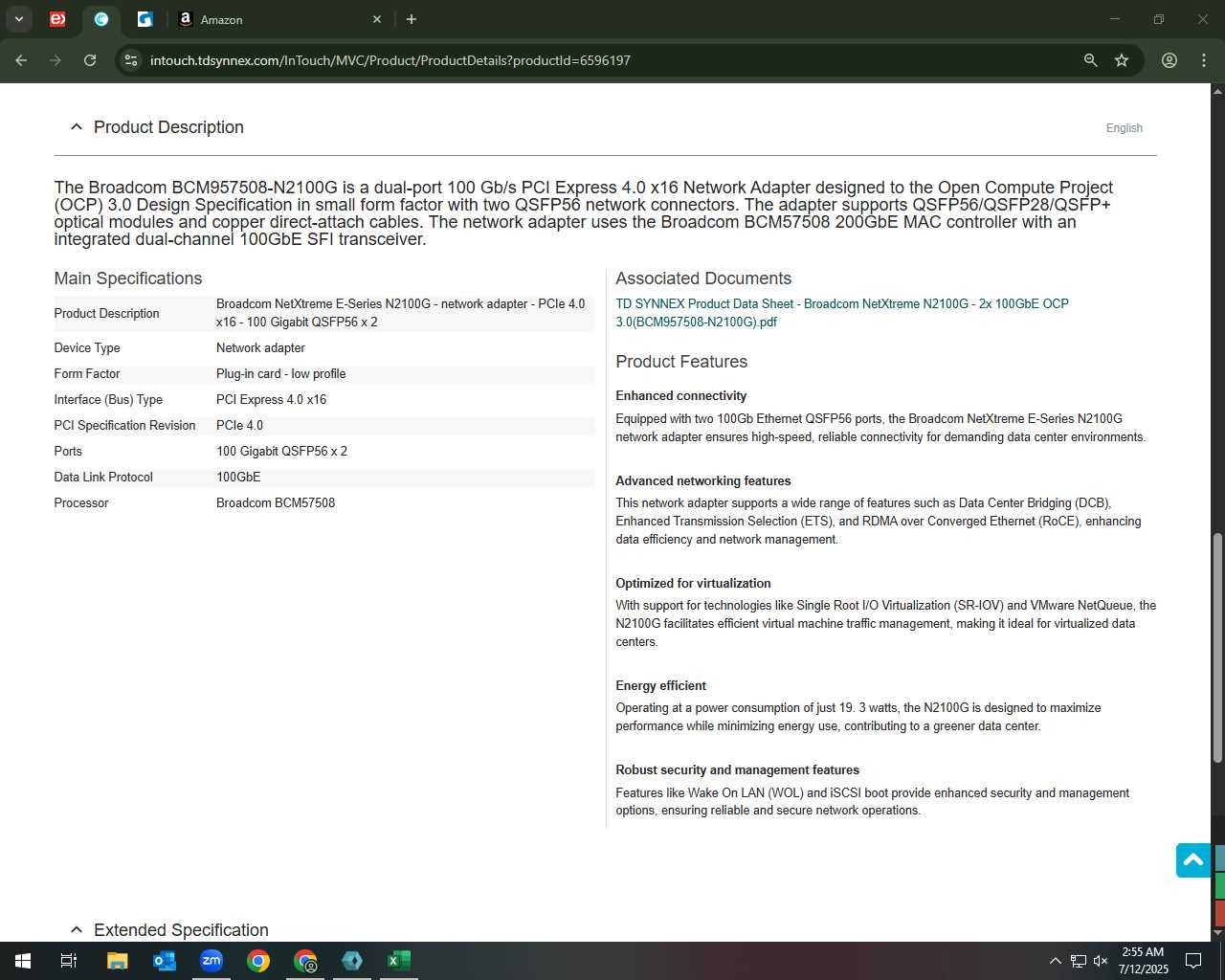Open the Chrome three-dot menu
Image resolution: width=1225 pixels, height=980 pixels.
click(1204, 60)
